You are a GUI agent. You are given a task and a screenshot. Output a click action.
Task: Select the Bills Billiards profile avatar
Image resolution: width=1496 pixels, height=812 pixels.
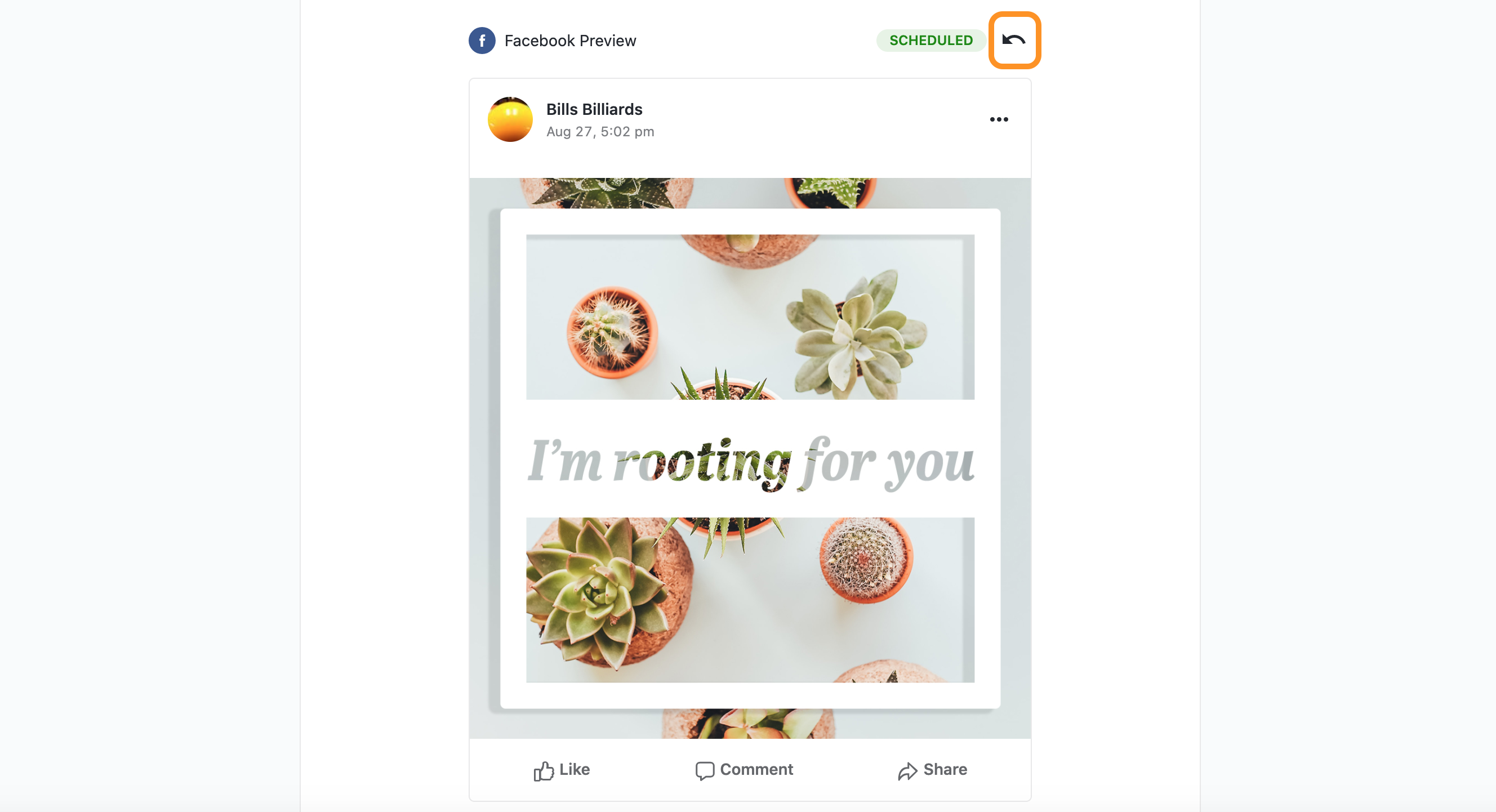pos(510,119)
